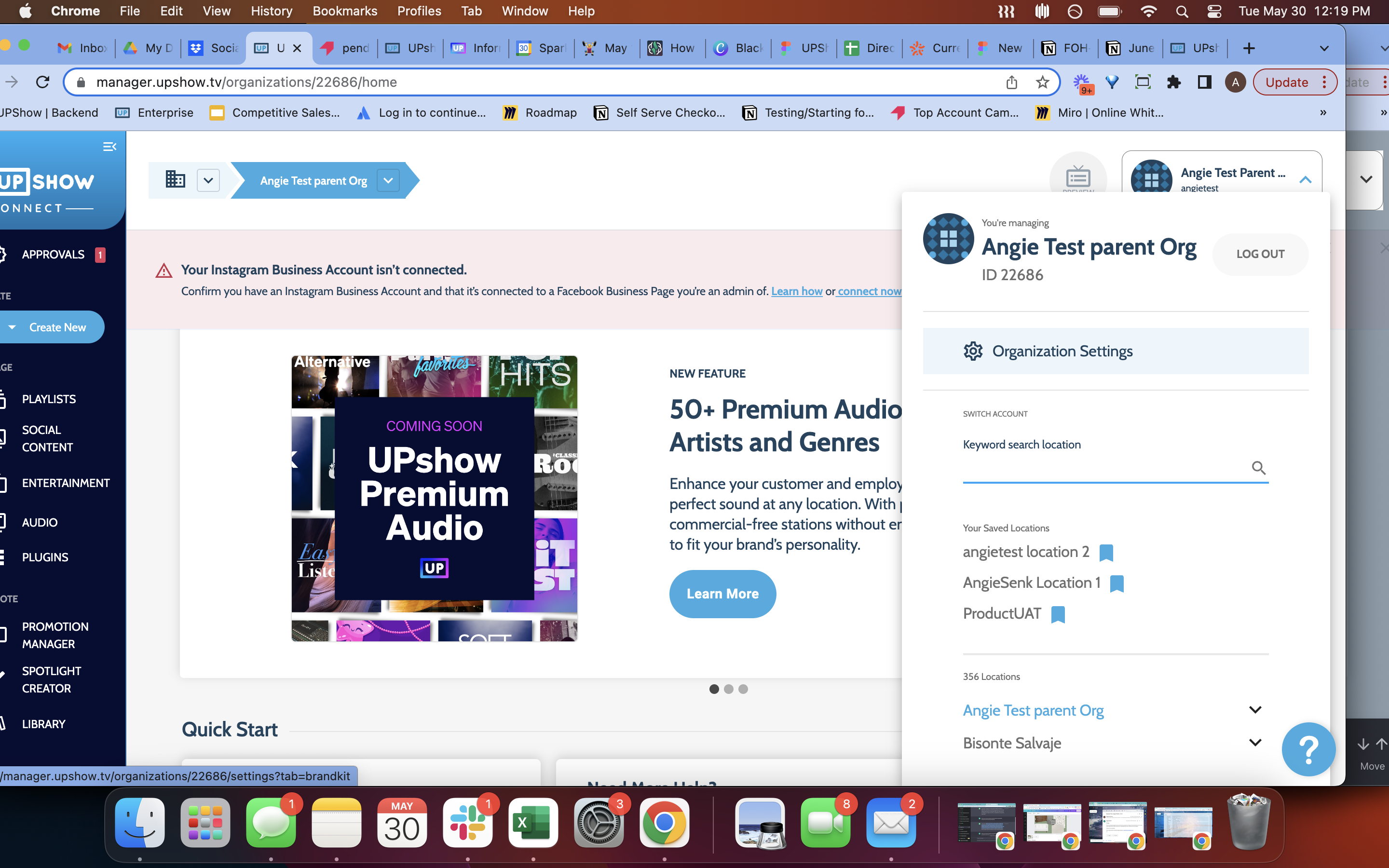Screen dimensions: 1389x868
Task: Open the History menu in menu bar
Action: [x=271, y=11]
